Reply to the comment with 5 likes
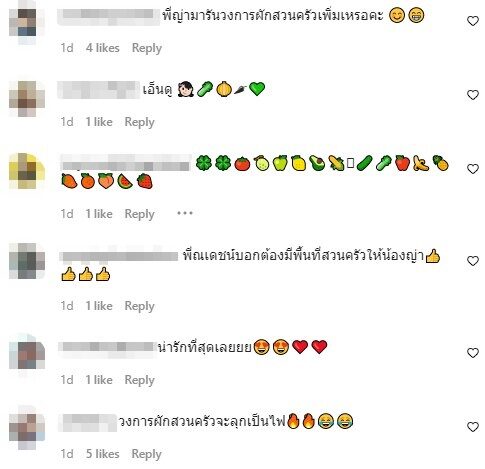485x469 pixels. (147, 454)
